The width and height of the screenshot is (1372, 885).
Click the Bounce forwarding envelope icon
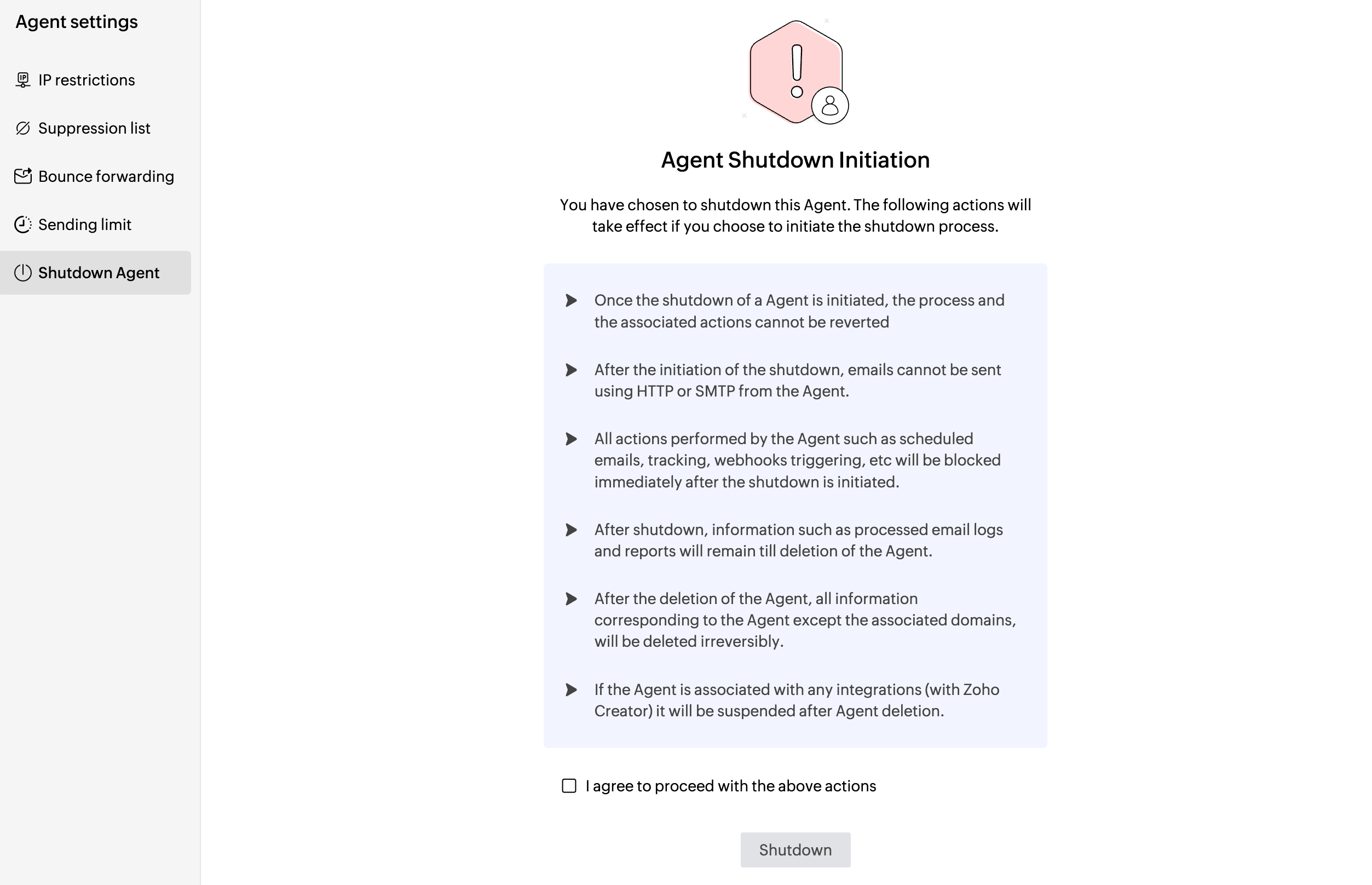pos(22,176)
